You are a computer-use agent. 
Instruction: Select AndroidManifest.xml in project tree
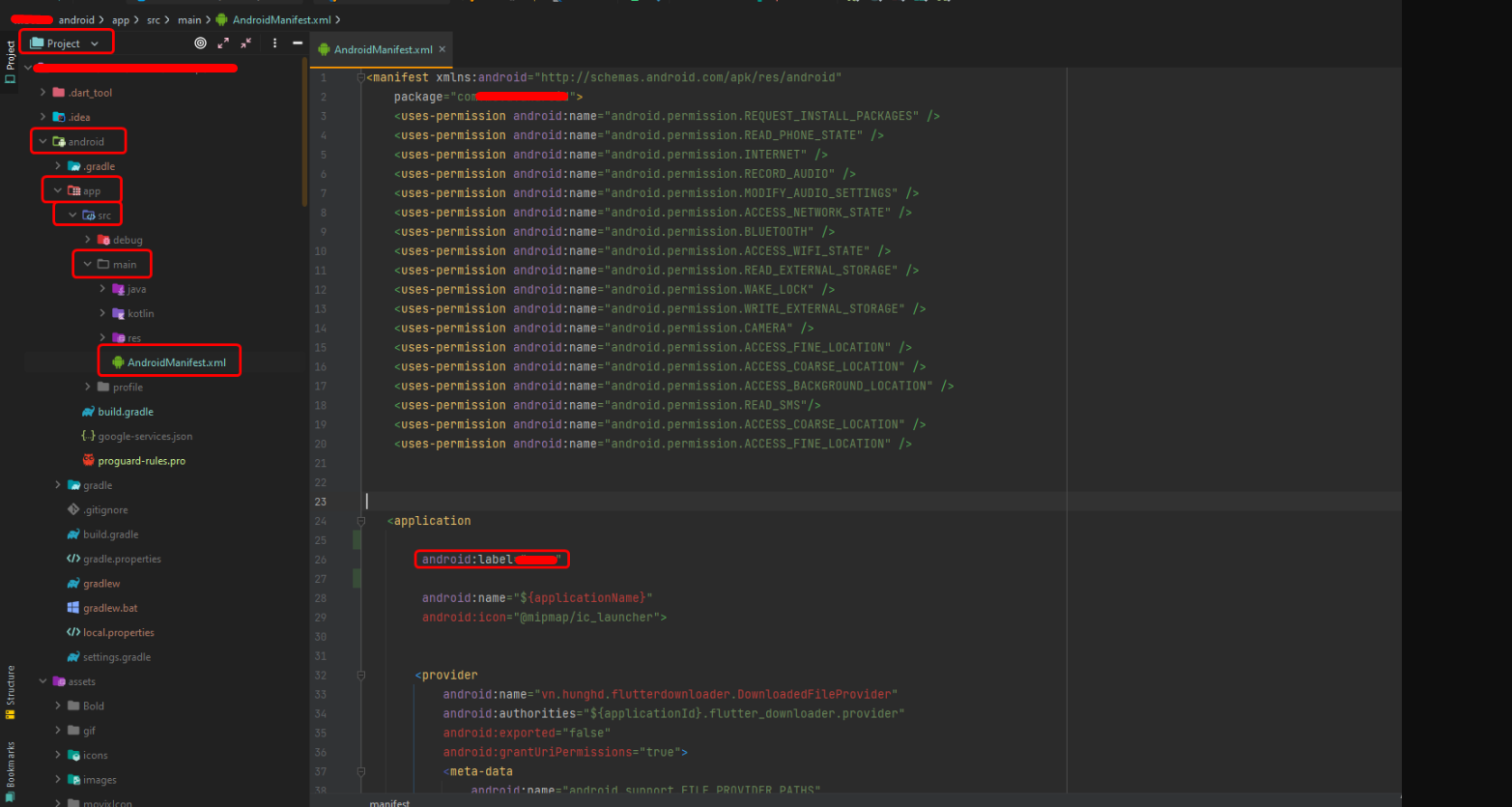(176, 362)
